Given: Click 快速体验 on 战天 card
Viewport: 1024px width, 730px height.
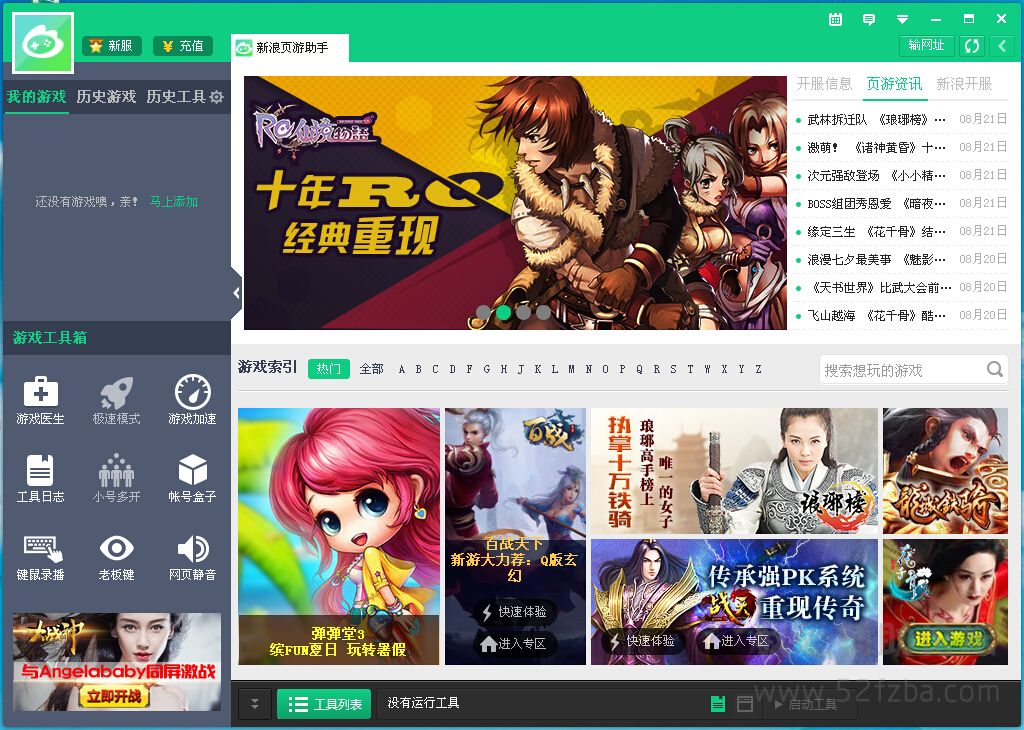Looking at the screenshot, I should (x=643, y=641).
